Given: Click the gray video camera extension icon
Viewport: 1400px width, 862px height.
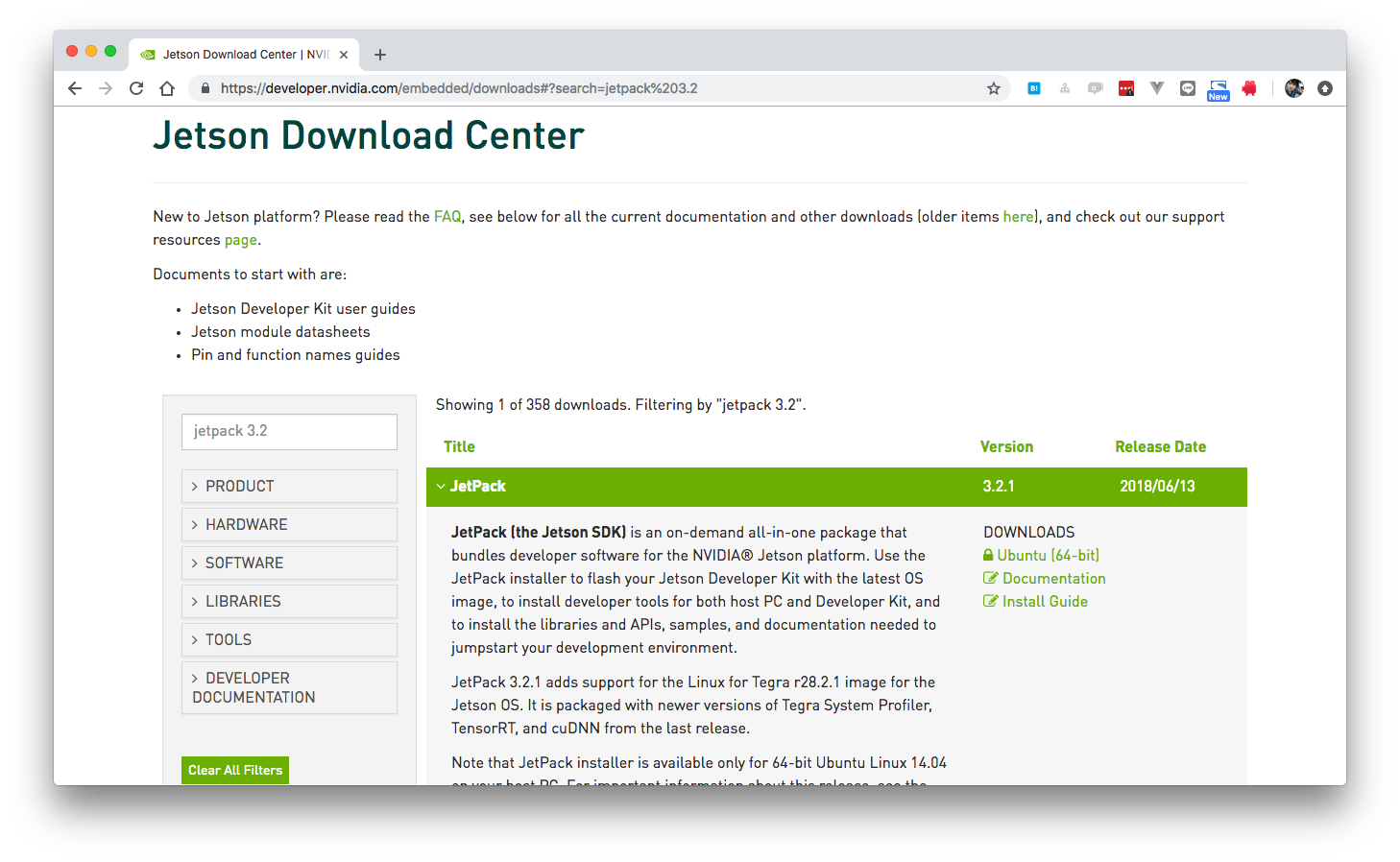Looking at the screenshot, I should [1096, 88].
